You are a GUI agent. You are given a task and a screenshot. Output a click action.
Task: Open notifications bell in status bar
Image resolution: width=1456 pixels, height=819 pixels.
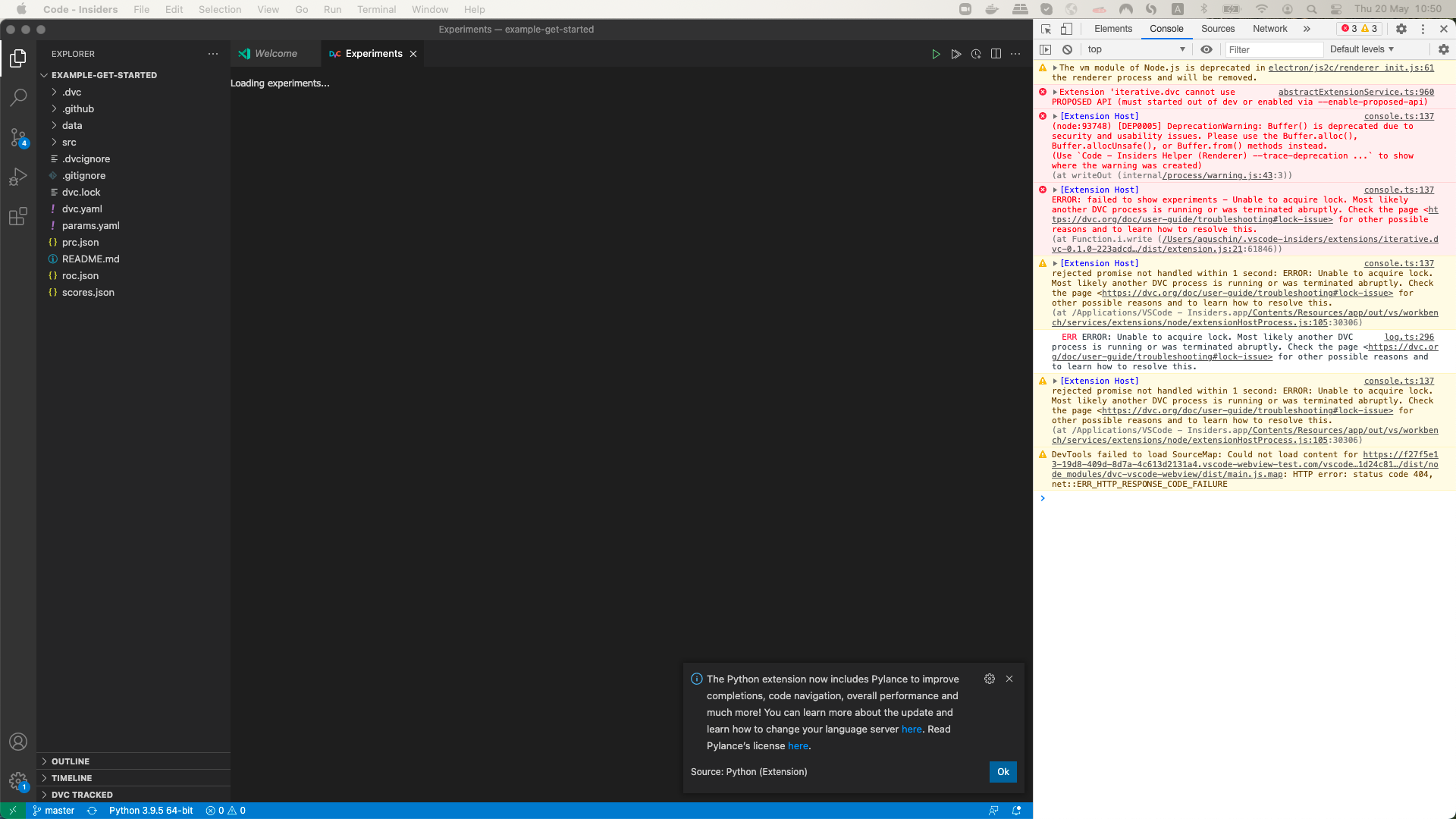click(x=1017, y=811)
